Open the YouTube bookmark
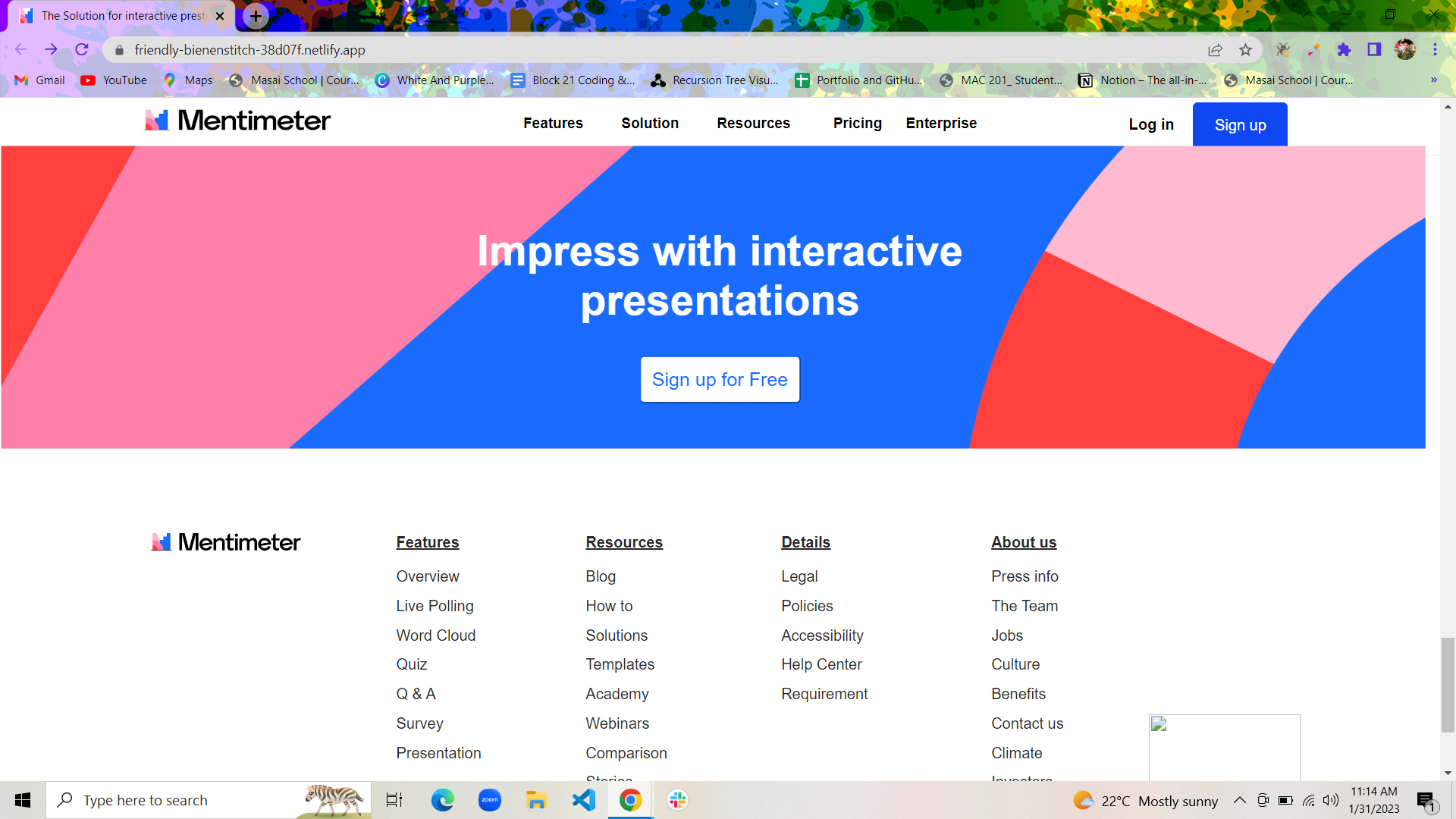This screenshot has height=819, width=1456. point(114,80)
